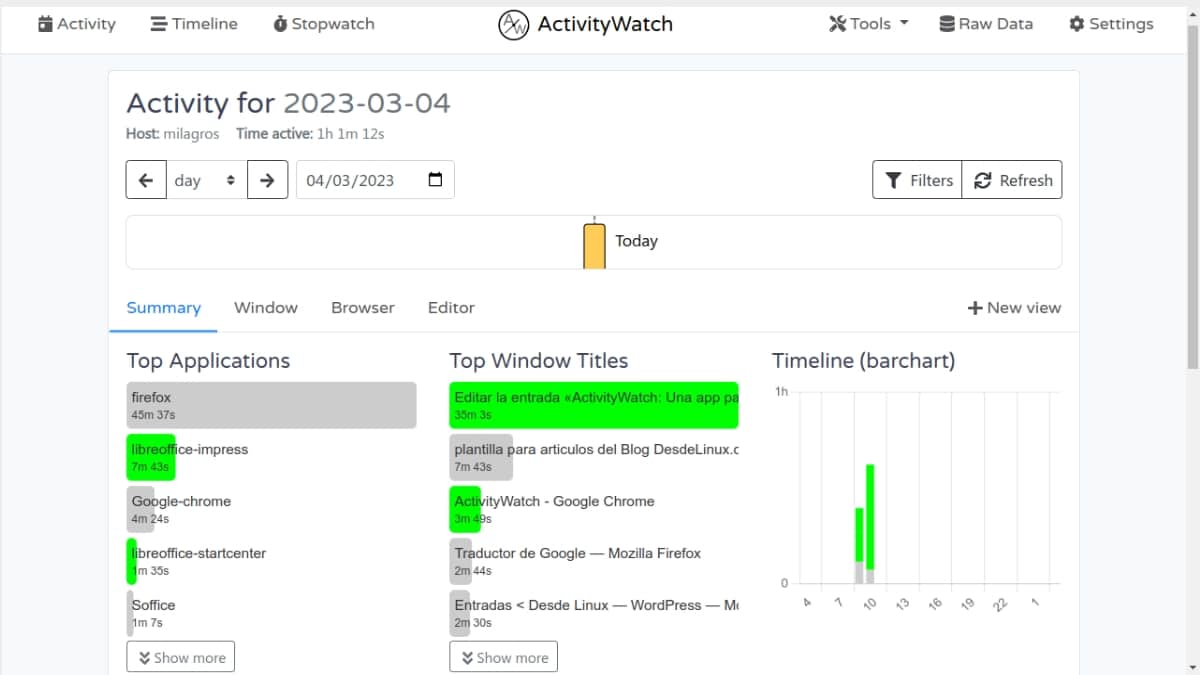The height and width of the screenshot is (675, 1200).
Task: Select the firefox application bar
Action: (271, 405)
